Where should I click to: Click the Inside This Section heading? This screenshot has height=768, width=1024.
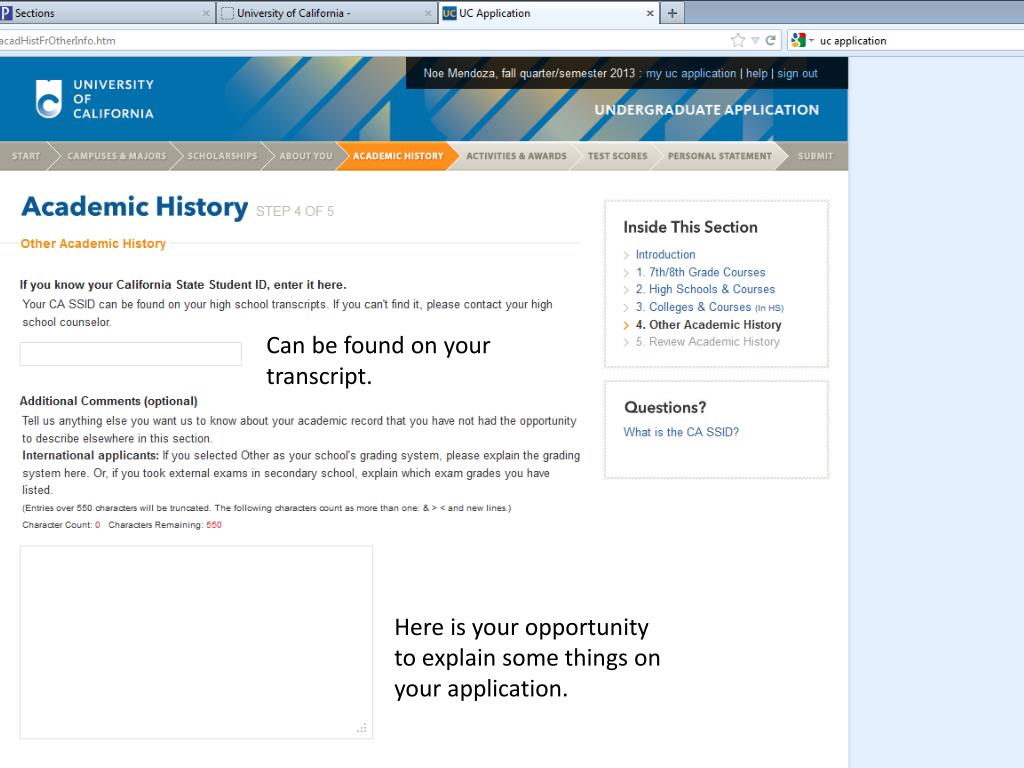(690, 227)
